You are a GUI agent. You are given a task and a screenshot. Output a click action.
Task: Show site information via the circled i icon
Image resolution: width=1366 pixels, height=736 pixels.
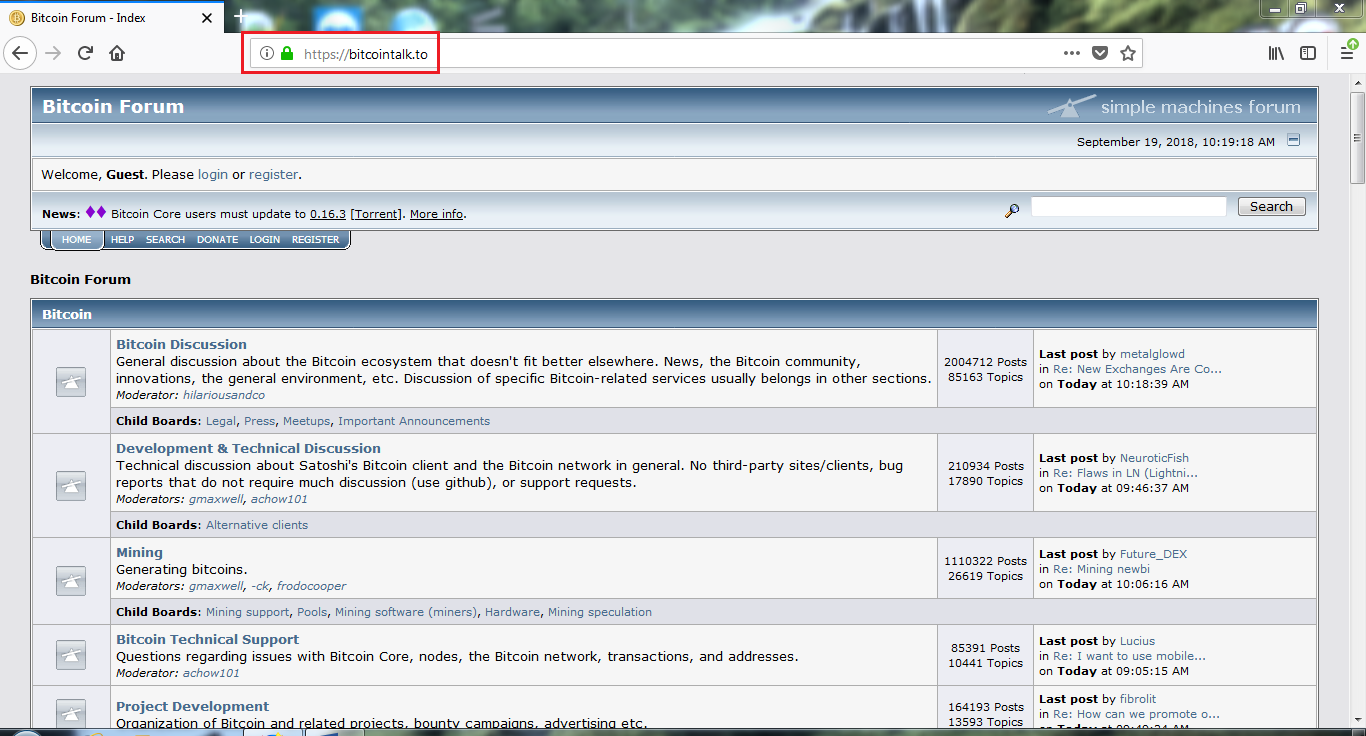[x=267, y=54]
